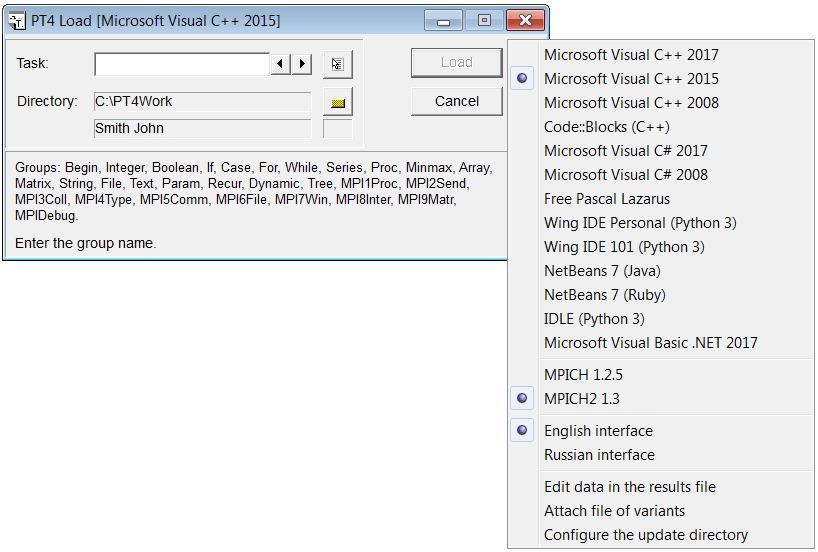This screenshot has height=552, width=818.
Task: Select IDLE (Python 3) environment
Action: pos(660,319)
